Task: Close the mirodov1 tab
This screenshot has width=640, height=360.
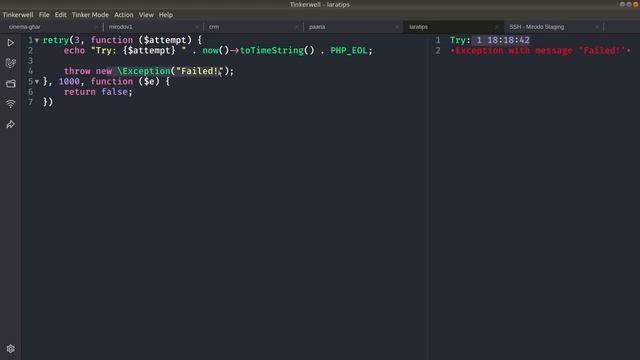Action: 197,27
